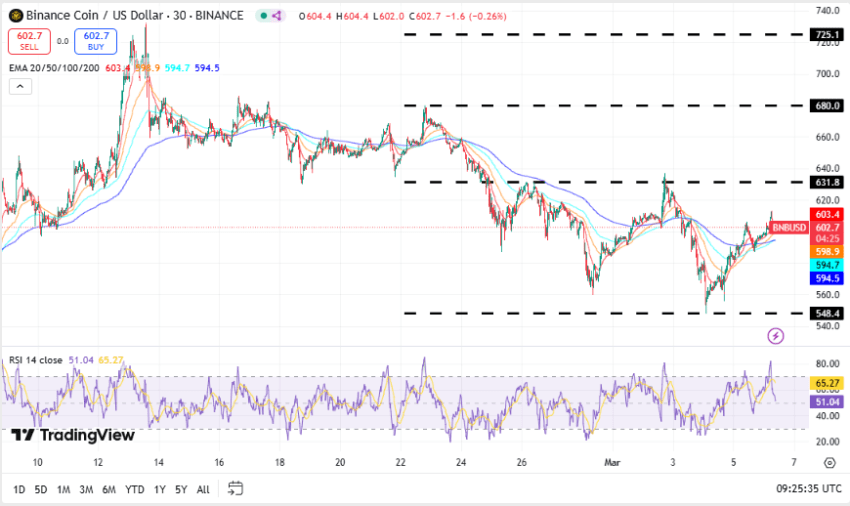Image resolution: width=850 pixels, height=506 pixels.
Task: Open chart settings gear icon at bottom right
Action: (829, 462)
